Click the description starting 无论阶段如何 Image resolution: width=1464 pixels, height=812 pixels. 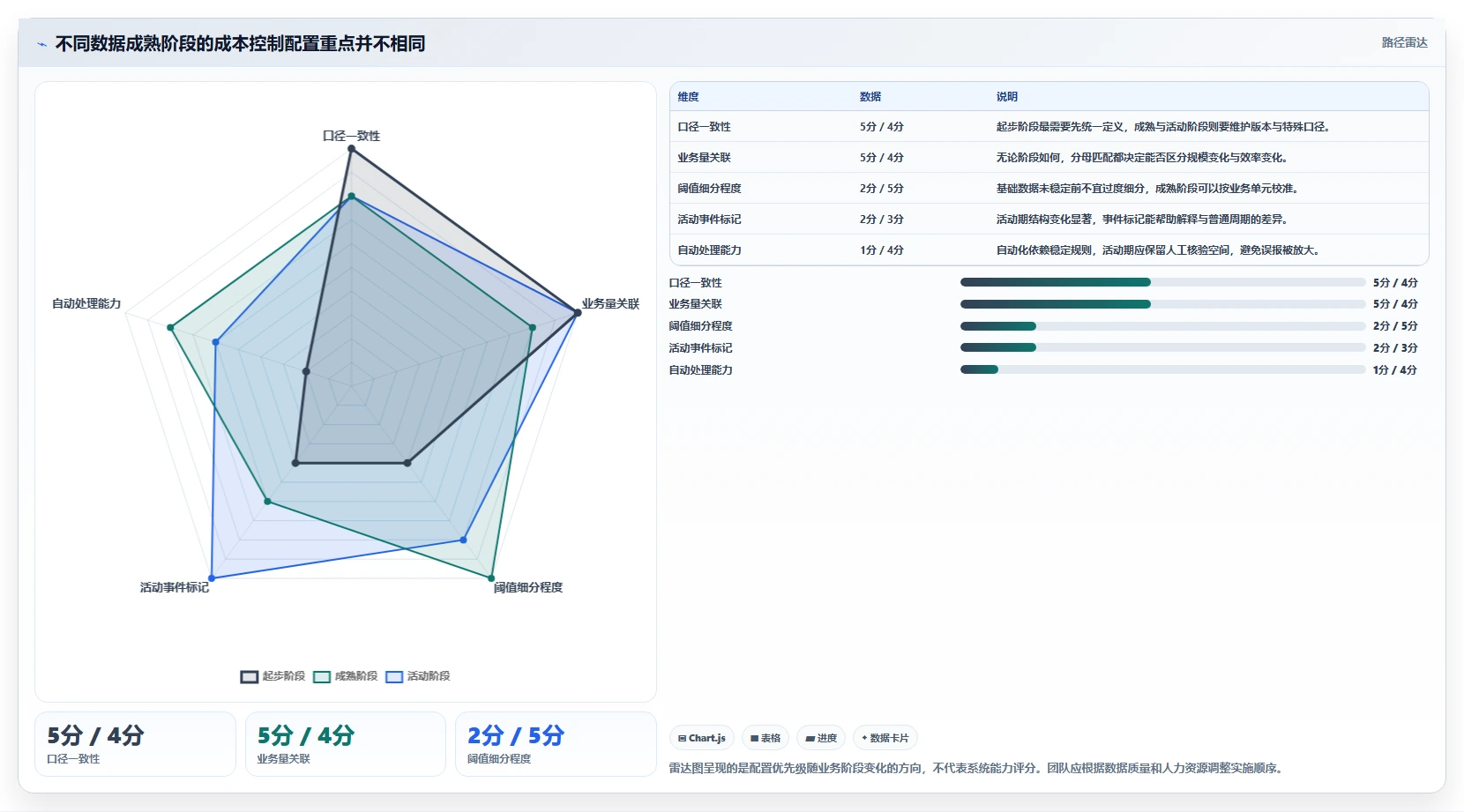(1143, 158)
